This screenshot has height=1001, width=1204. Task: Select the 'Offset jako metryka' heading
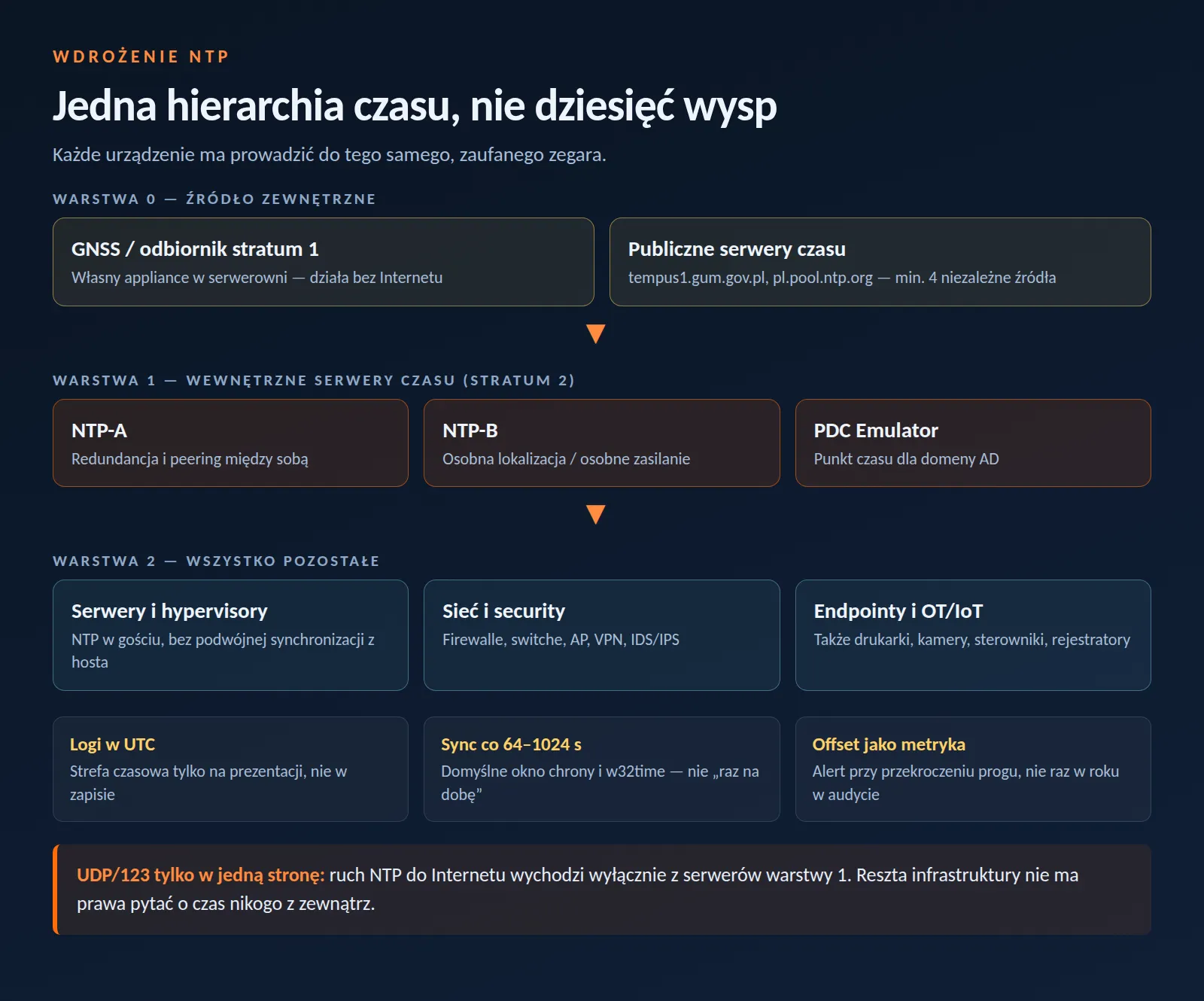[x=889, y=744]
